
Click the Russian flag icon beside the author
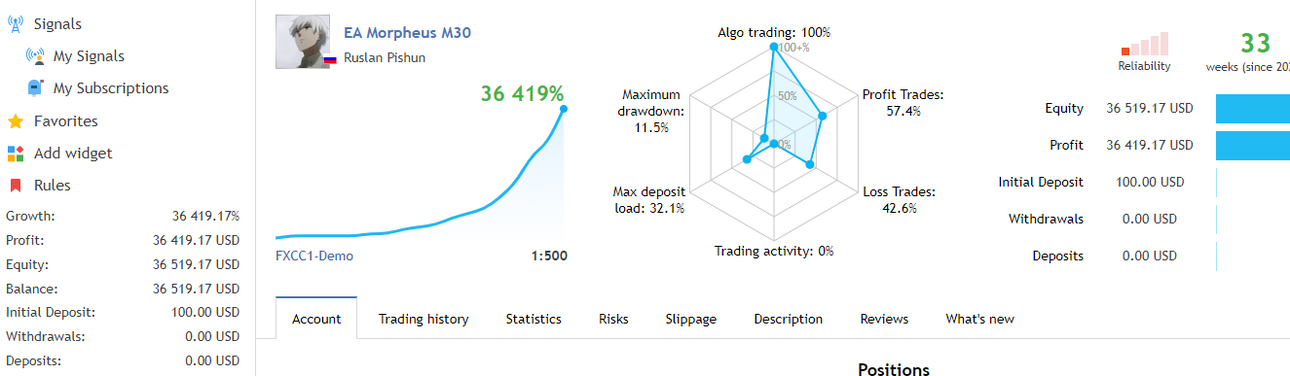pos(329,59)
